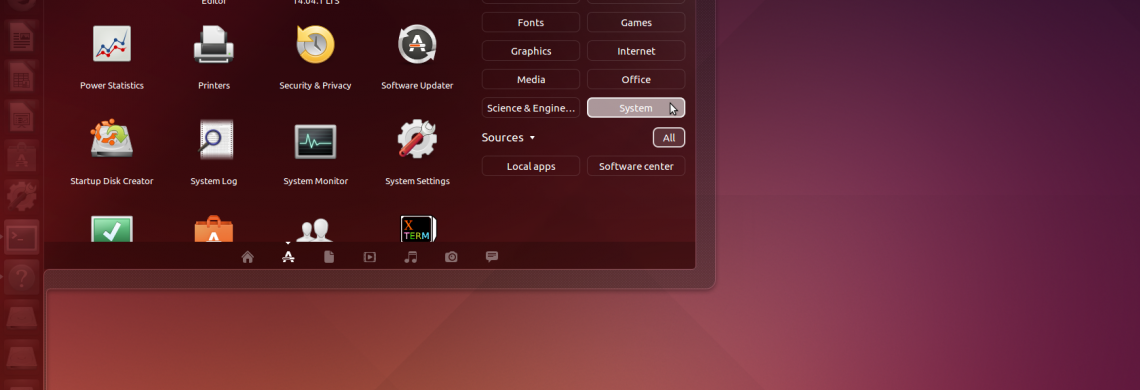Open System Settings gear in the launcher
Screen dimensions: 1140x390
click(22, 197)
